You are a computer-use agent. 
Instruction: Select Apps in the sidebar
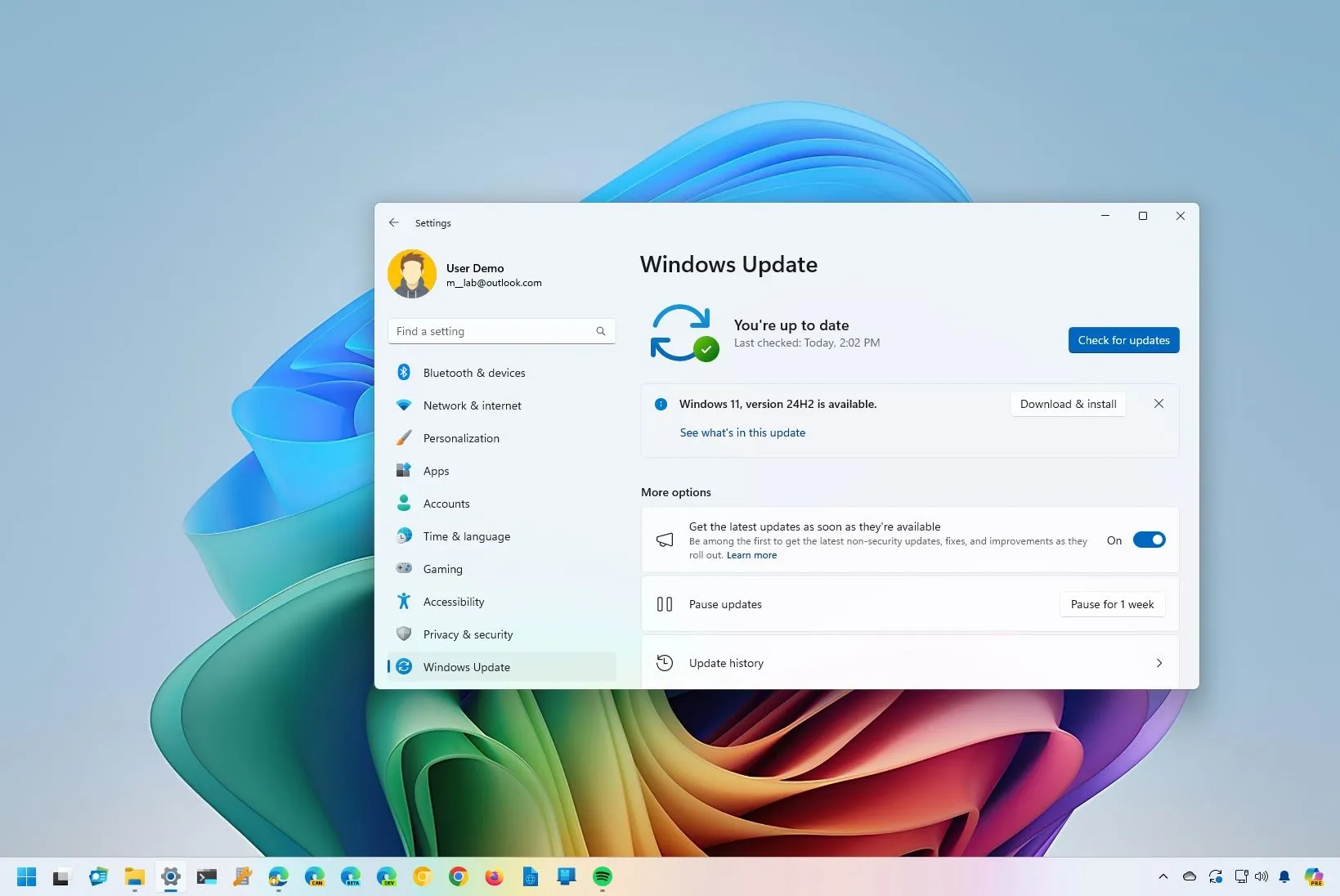(436, 470)
